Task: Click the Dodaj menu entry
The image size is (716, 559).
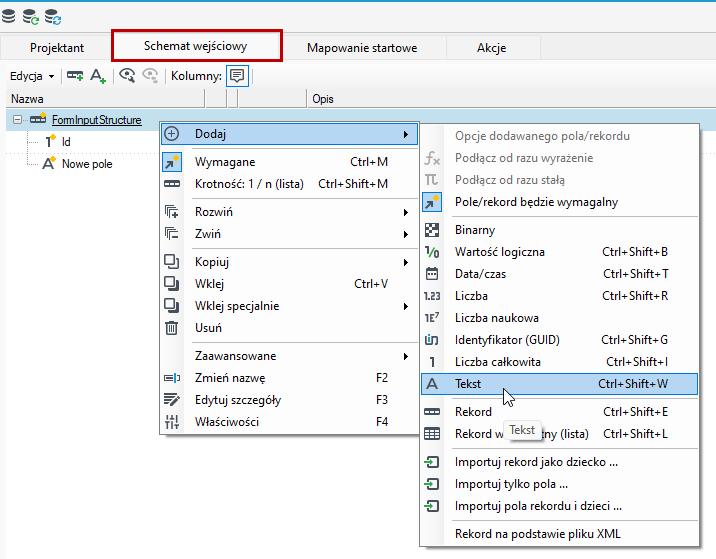Action: (290, 134)
